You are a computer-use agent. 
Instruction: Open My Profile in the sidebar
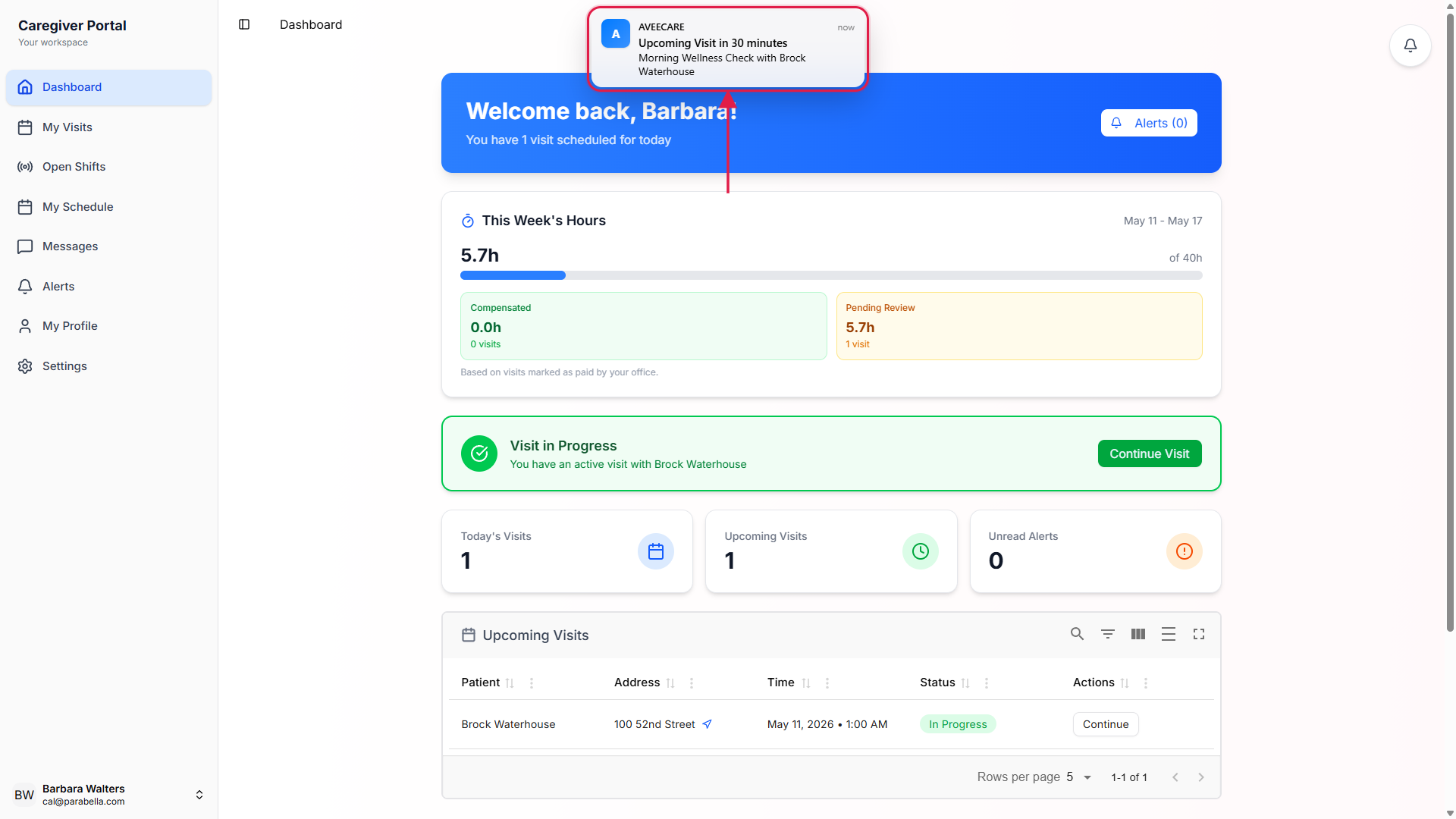[108, 326]
